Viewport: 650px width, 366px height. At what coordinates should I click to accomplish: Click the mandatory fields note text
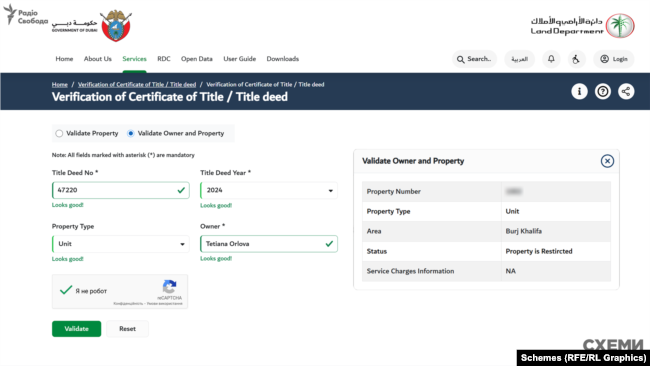[123, 155]
